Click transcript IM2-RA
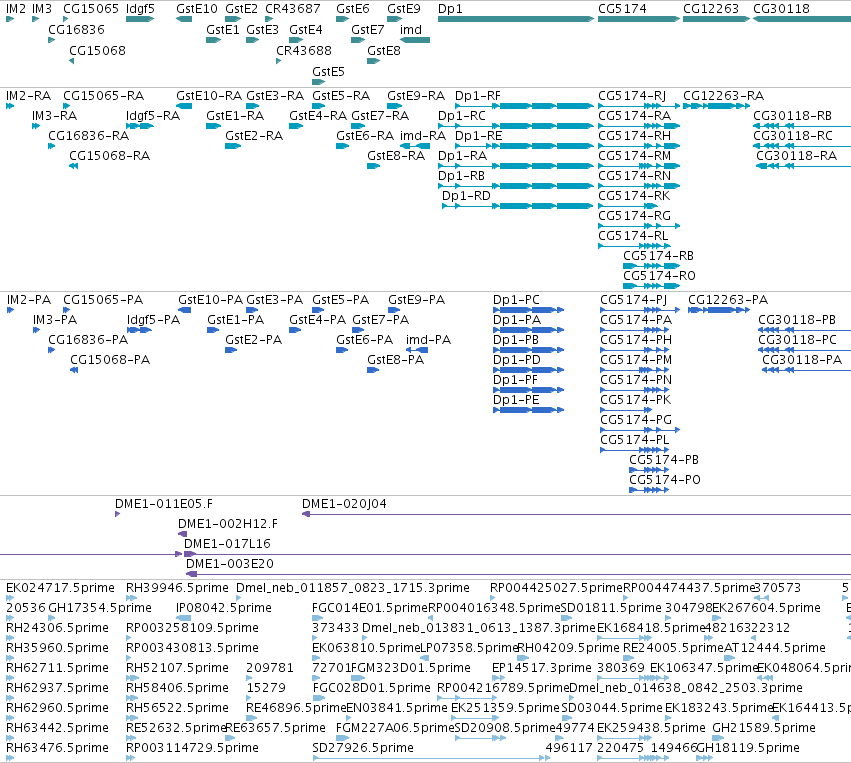The image size is (851, 763). coord(10,106)
